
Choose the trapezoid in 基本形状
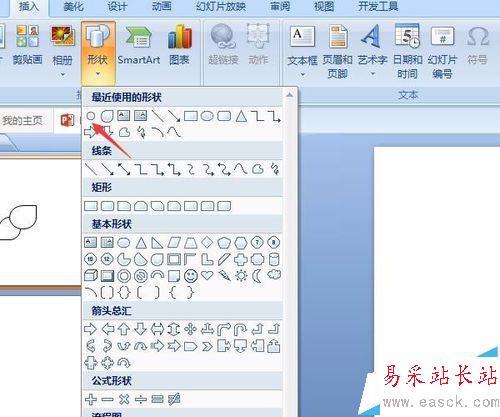pyautogui.click(x=191, y=243)
